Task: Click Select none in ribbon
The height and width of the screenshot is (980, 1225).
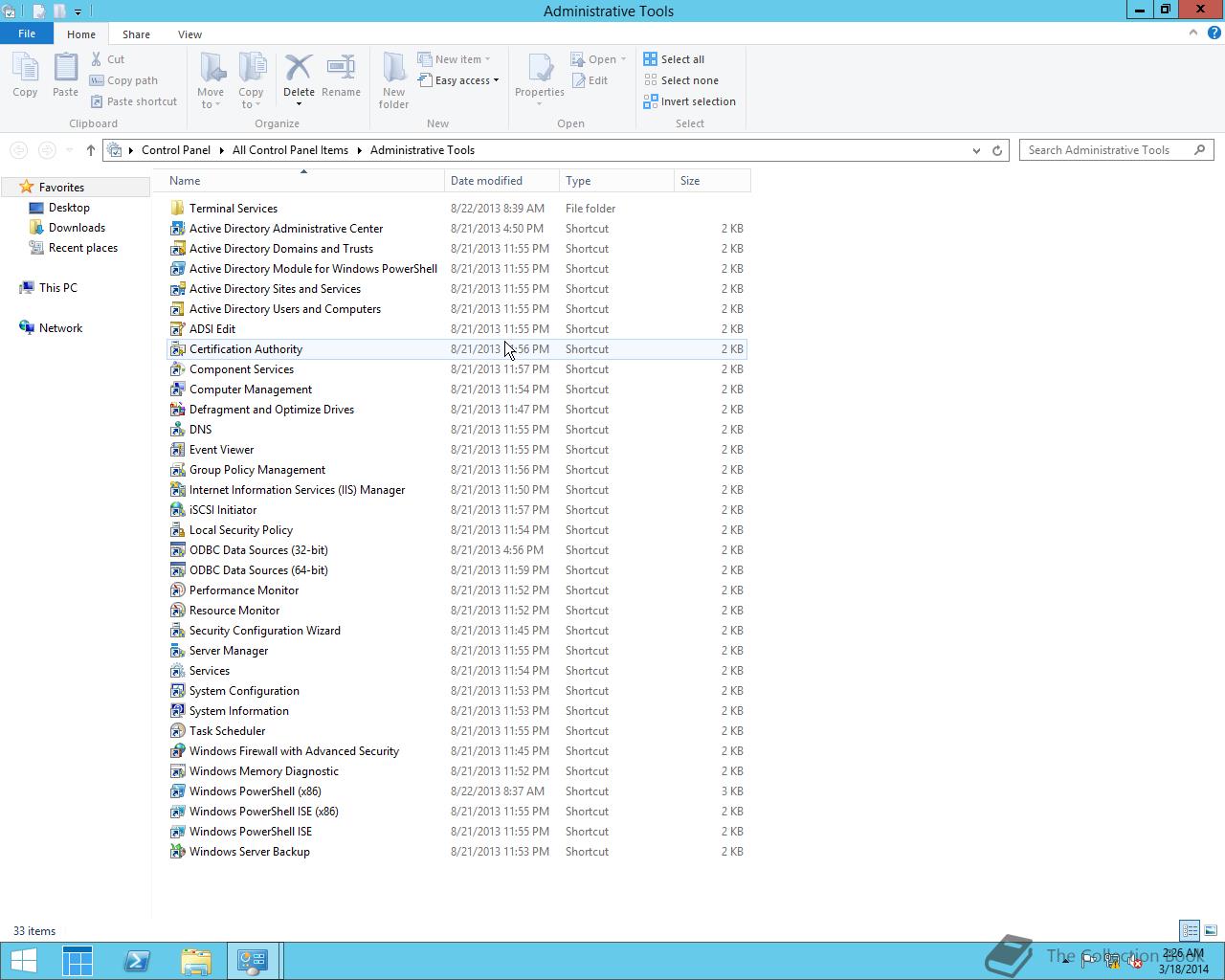Action: tap(680, 80)
